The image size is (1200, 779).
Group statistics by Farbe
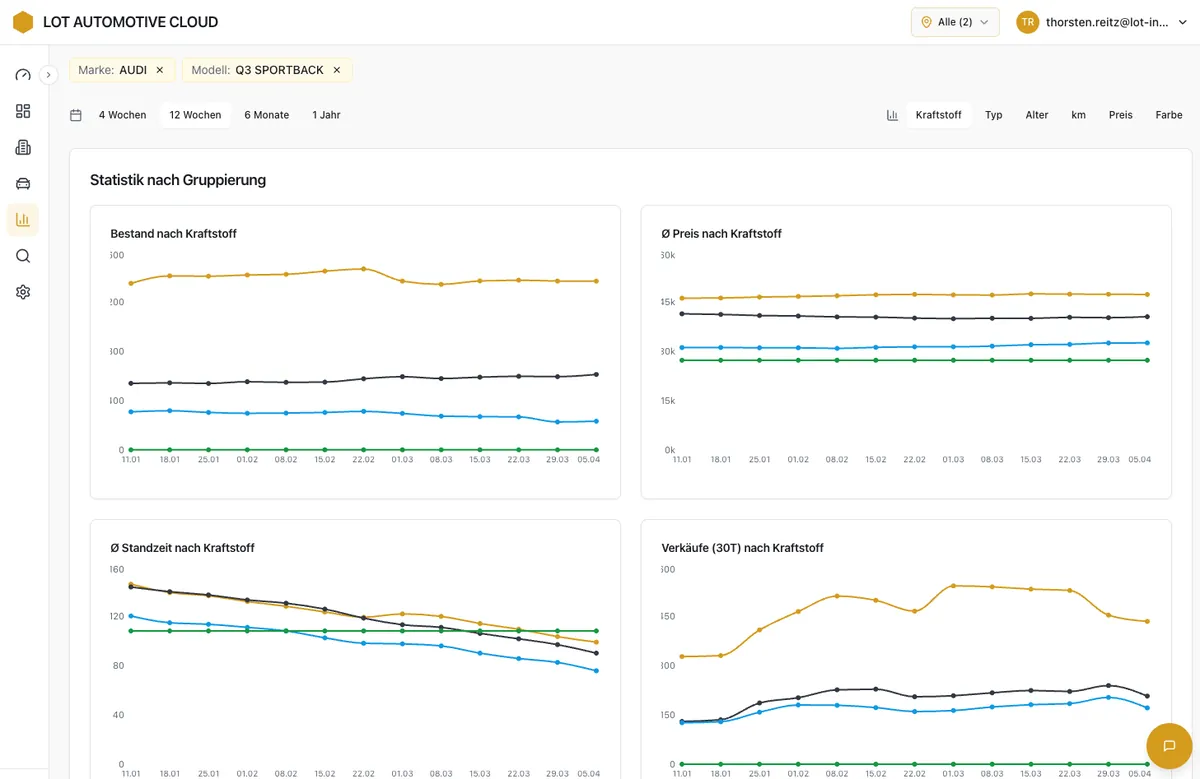(1168, 115)
